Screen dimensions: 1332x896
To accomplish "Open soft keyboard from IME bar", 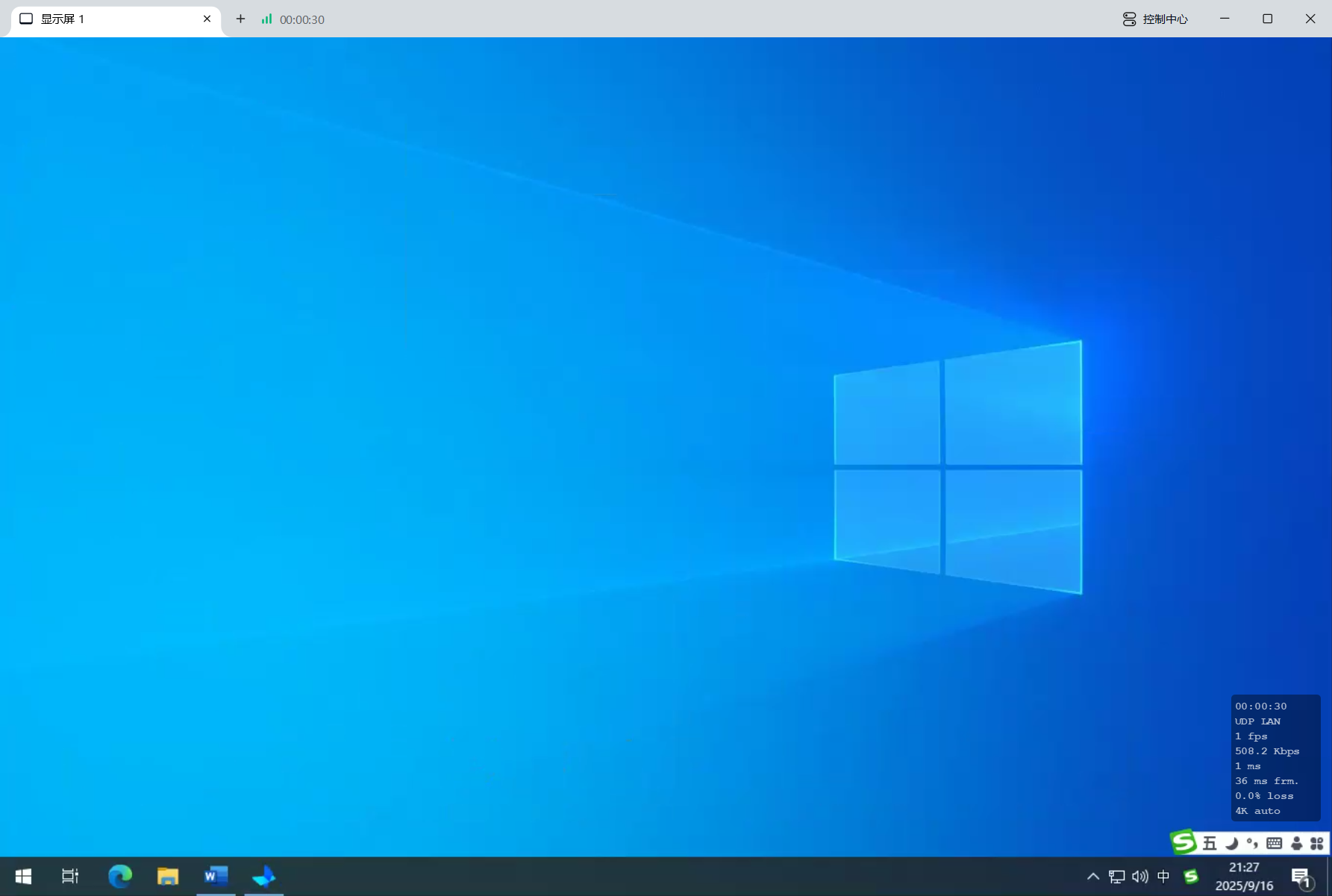I will click(1275, 844).
